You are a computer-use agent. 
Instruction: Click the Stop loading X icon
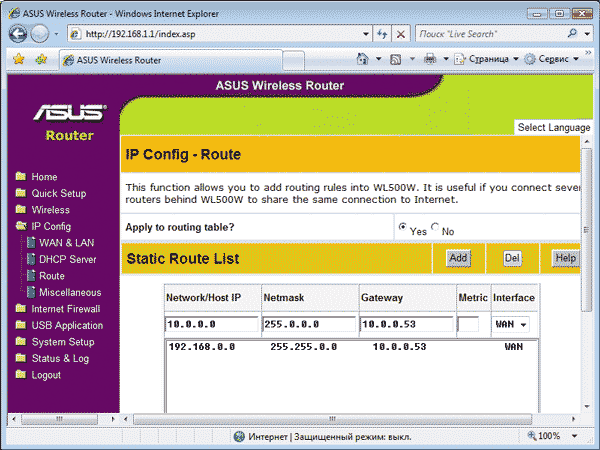(x=401, y=34)
